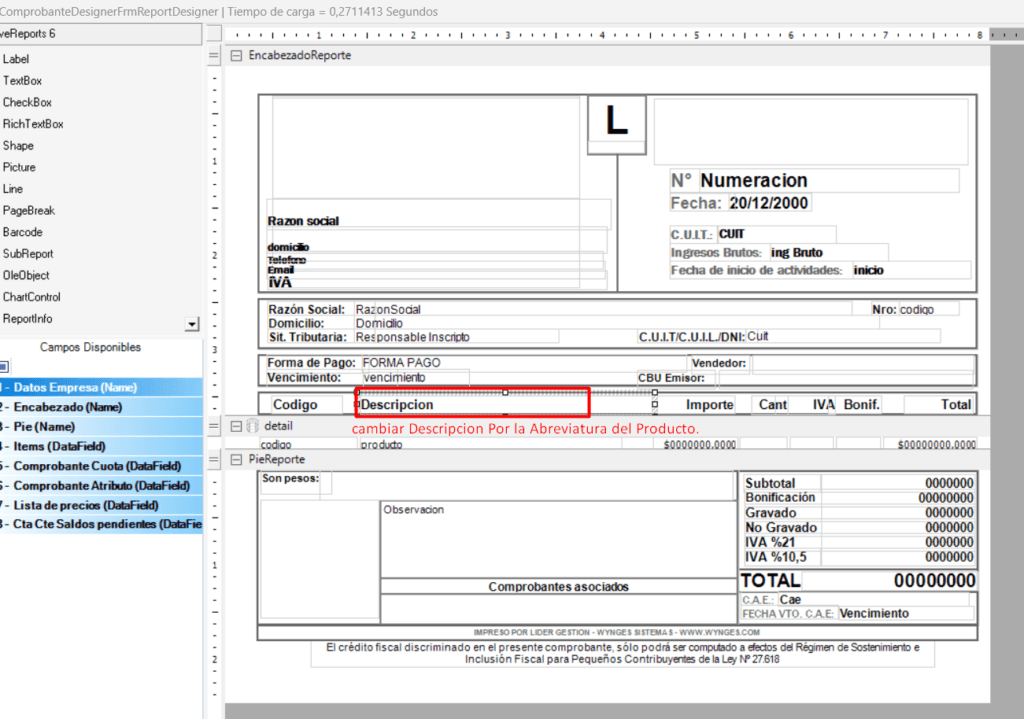1024x719 pixels.
Task: Pick the TextBox control from toolbox
Action: click(x=22, y=81)
